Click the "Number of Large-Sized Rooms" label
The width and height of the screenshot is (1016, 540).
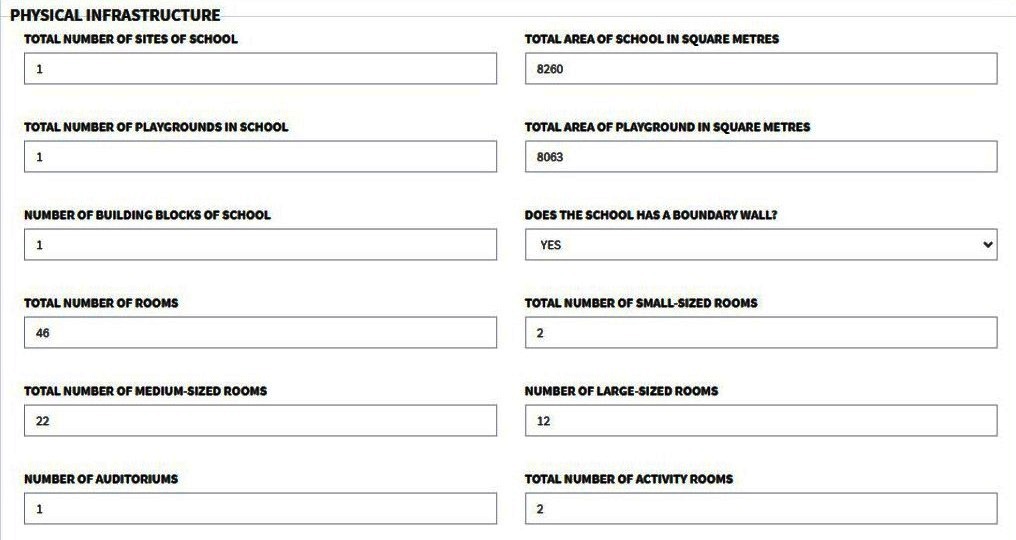(x=621, y=391)
